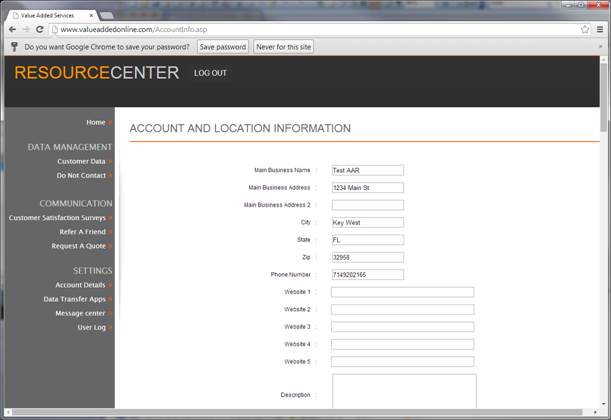Click the State field
The height and width of the screenshot is (420, 611).
coord(367,240)
